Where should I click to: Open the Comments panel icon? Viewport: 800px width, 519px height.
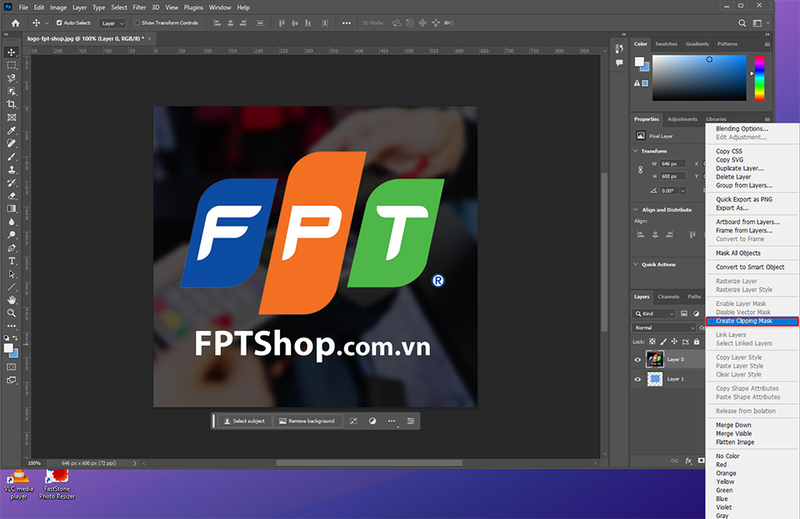click(619, 63)
